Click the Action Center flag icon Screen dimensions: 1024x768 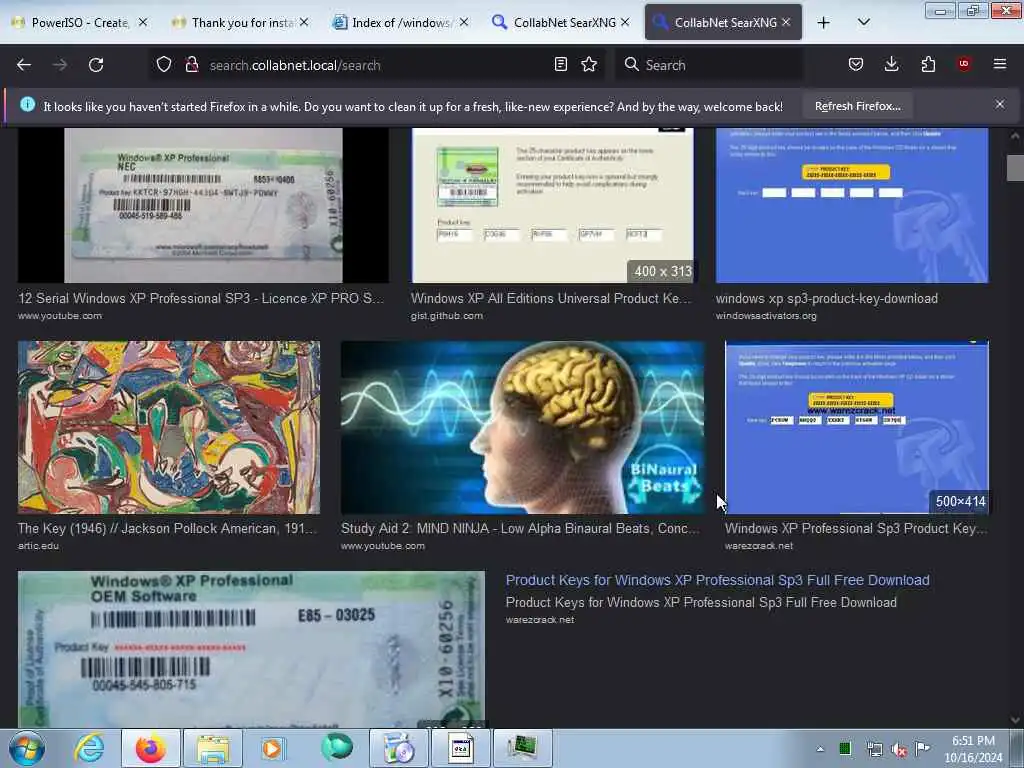pyautogui.click(x=922, y=749)
